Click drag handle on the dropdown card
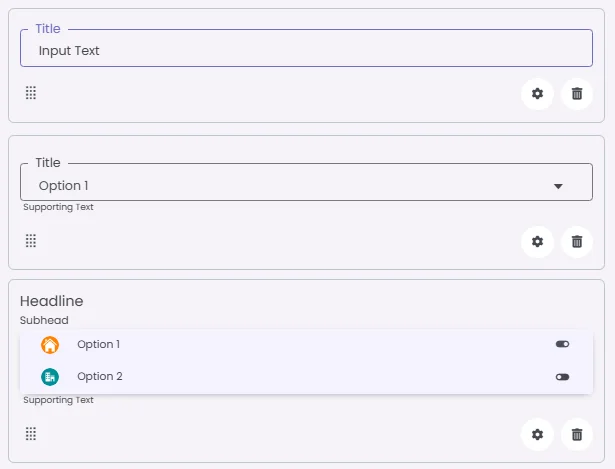This screenshot has height=469, width=615. point(31,241)
